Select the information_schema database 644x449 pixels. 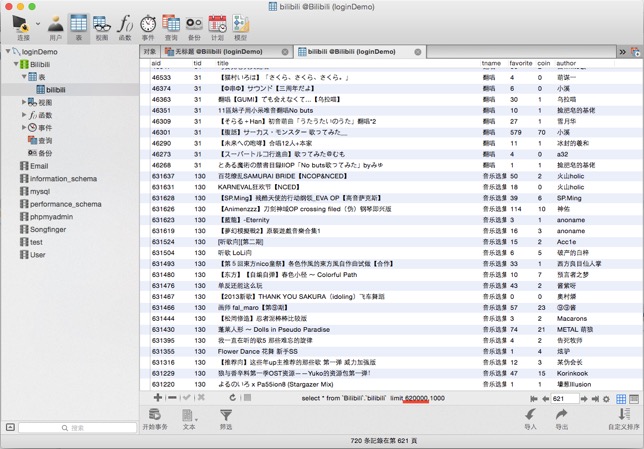click(58, 178)
